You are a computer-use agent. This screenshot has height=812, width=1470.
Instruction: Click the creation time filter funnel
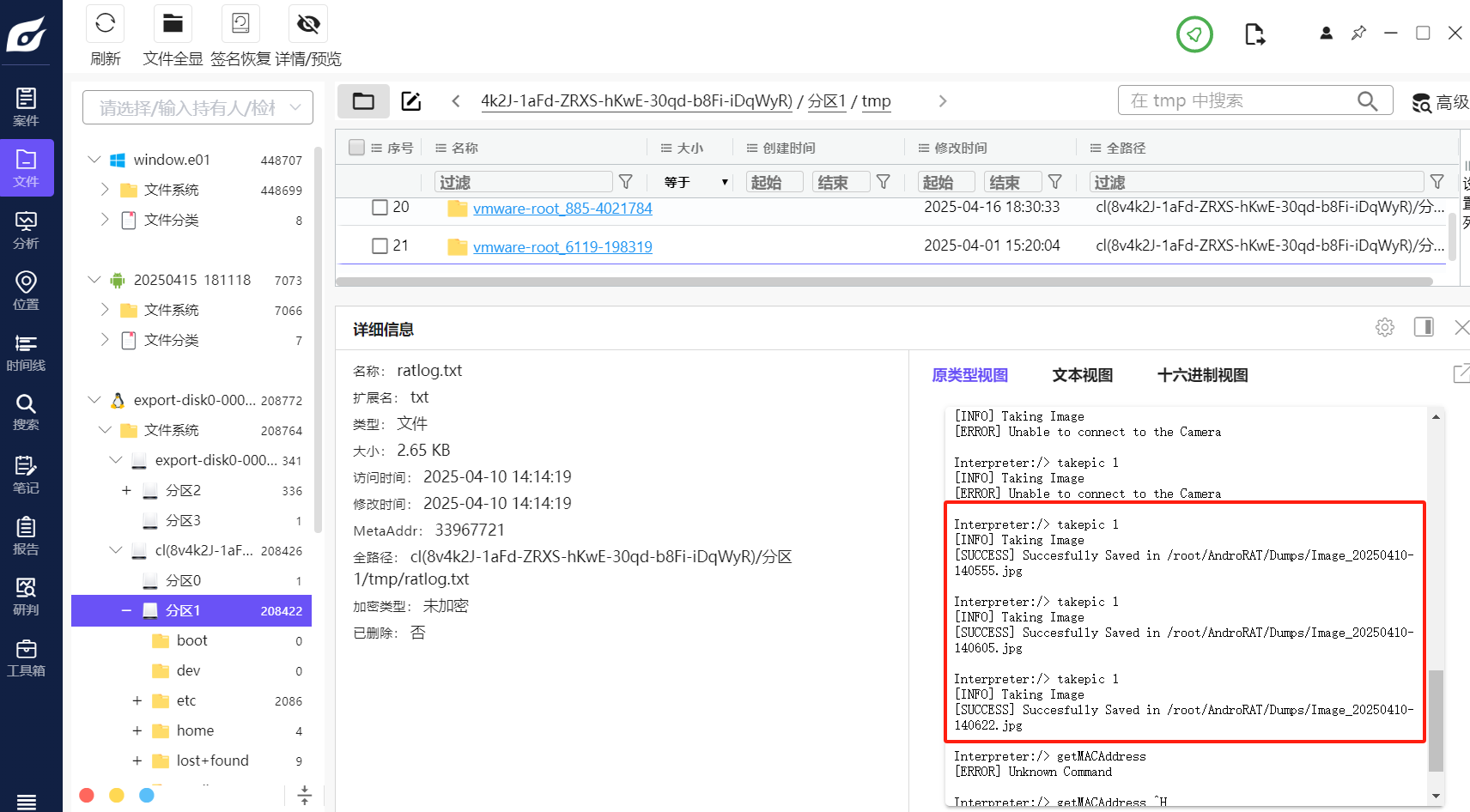(x=883, y=182)
